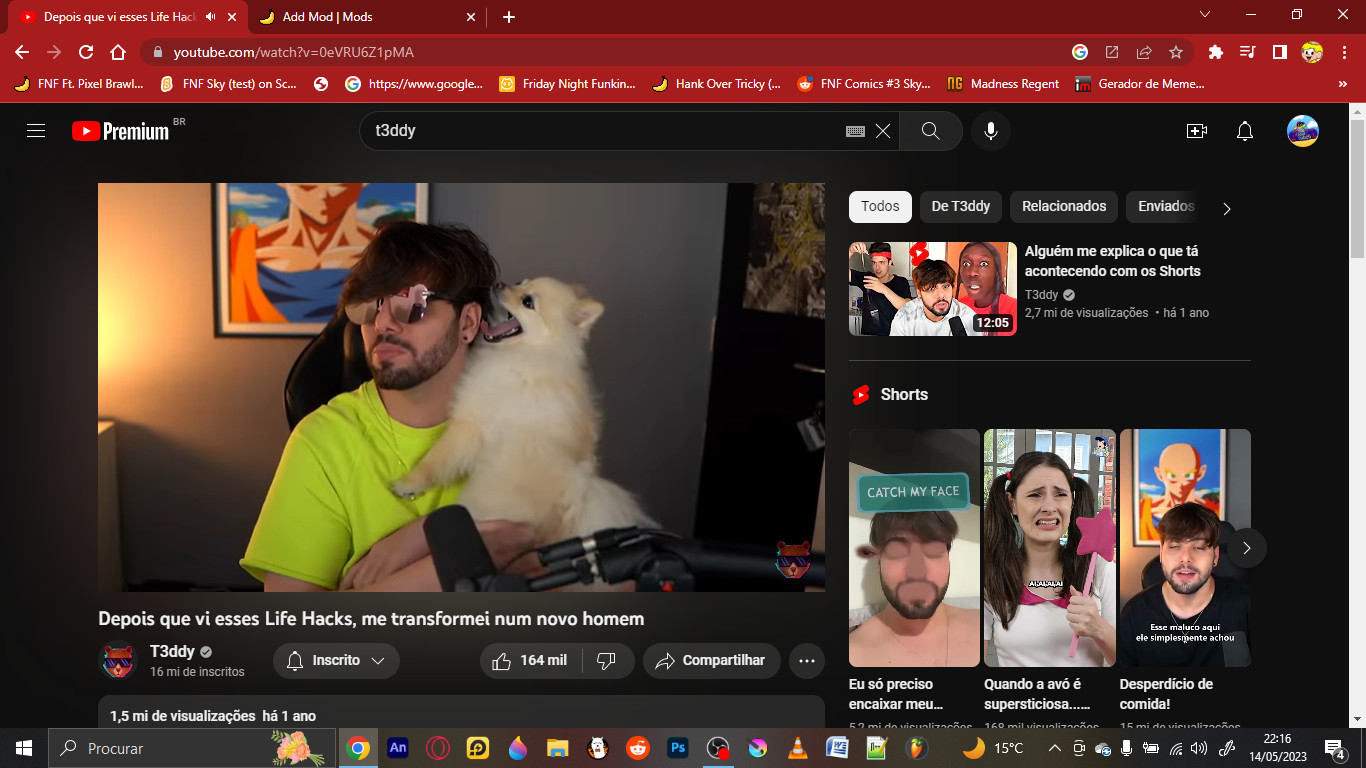Screen dimensions: 1366x768
Task: Open the 'Alguém me explica' video title
Action: point(1112,261)
